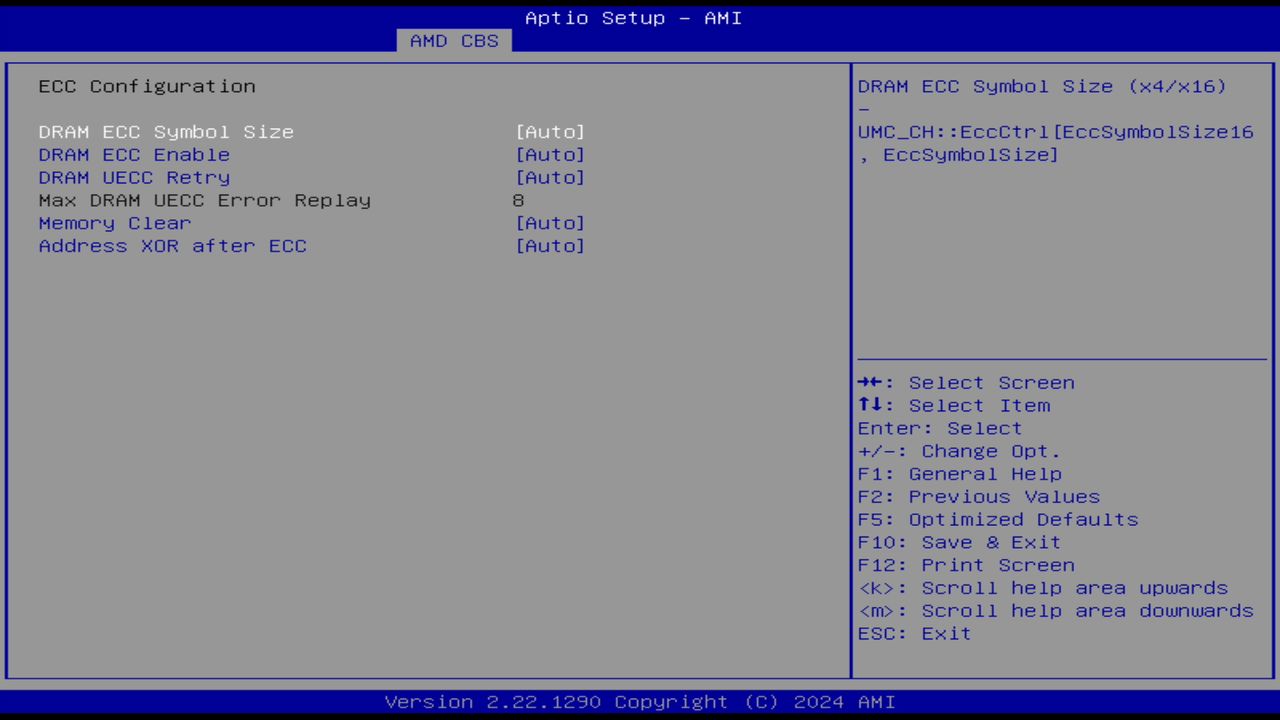This screenshot has height=720, width=1280.
Task: Select the Address XOR after ECC label
Action: coord(173,246)
